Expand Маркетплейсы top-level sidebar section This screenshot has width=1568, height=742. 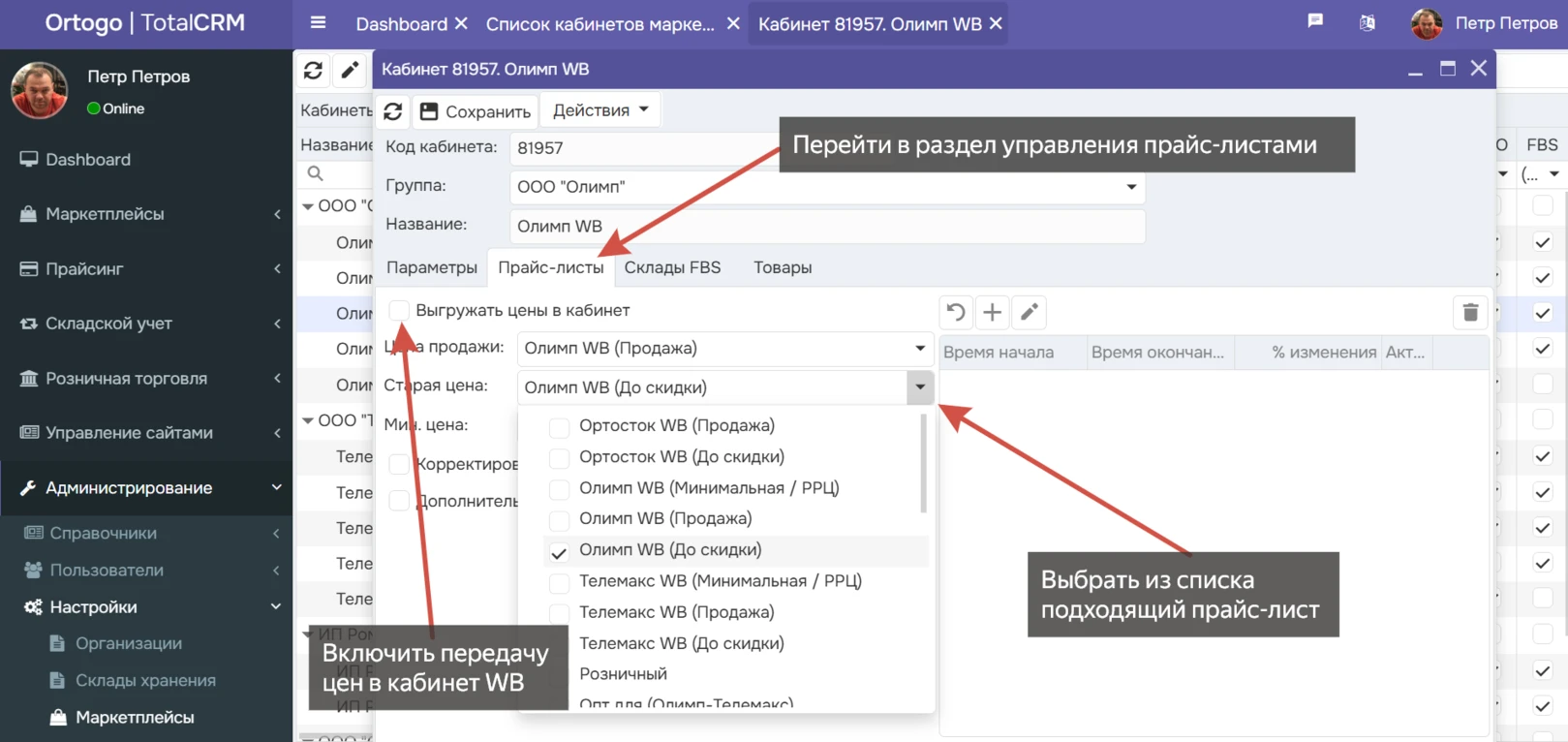(145, 214)
